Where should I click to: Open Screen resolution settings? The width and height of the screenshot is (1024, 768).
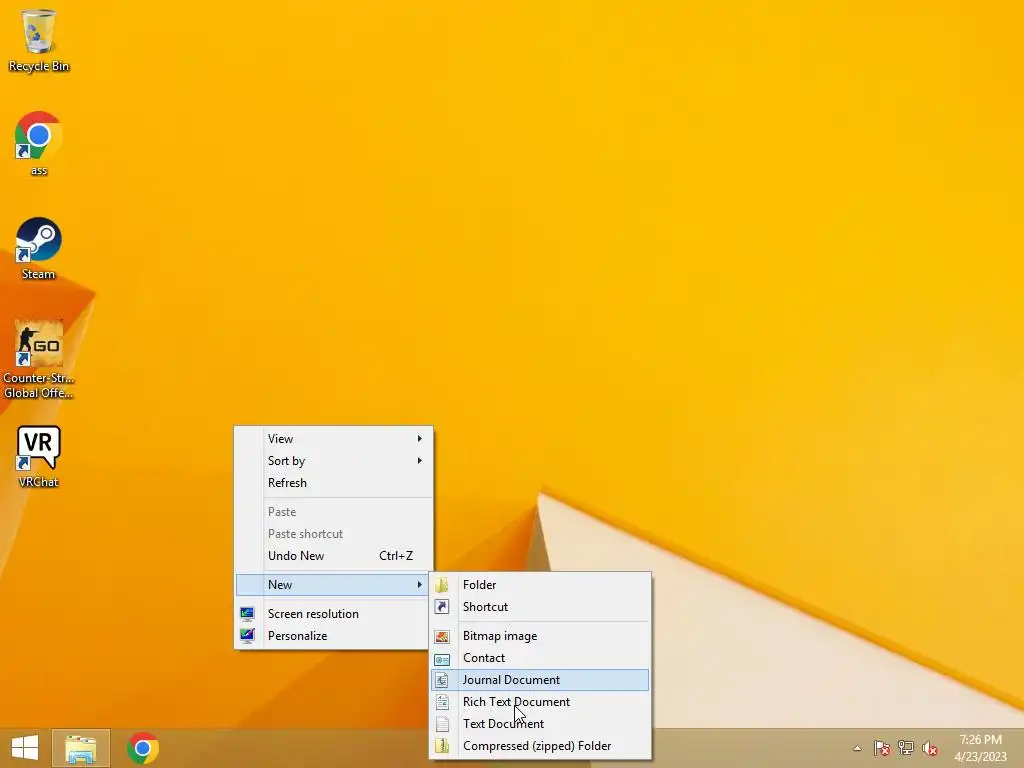(x=334, y=614)
